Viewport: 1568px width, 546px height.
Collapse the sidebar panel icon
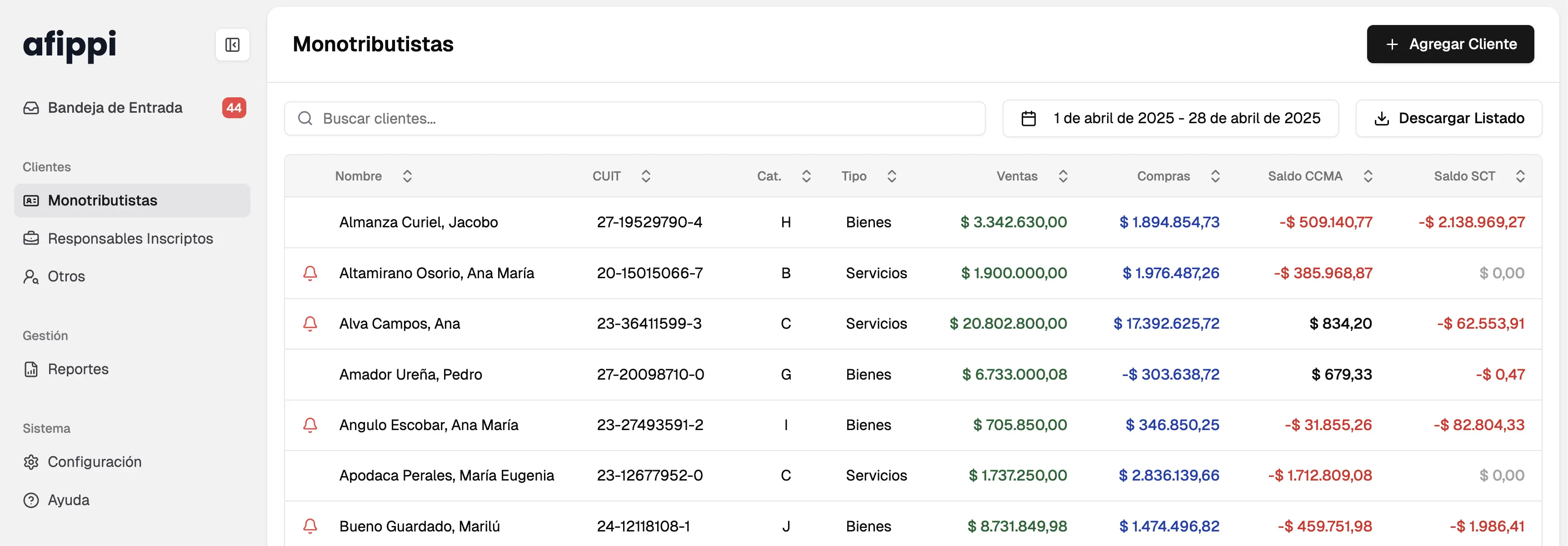pyautogui.click(x=232, y=45)
